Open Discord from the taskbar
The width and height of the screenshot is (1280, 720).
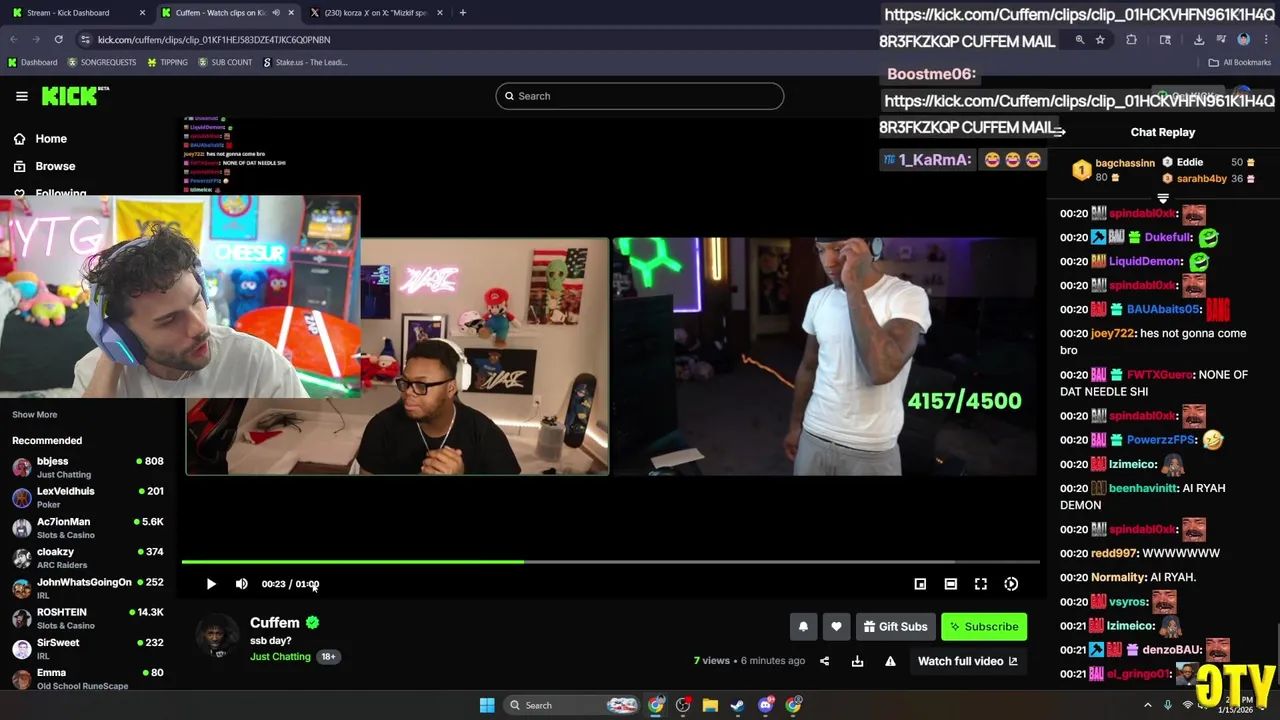pyautogui.click(x=766, y=705)
